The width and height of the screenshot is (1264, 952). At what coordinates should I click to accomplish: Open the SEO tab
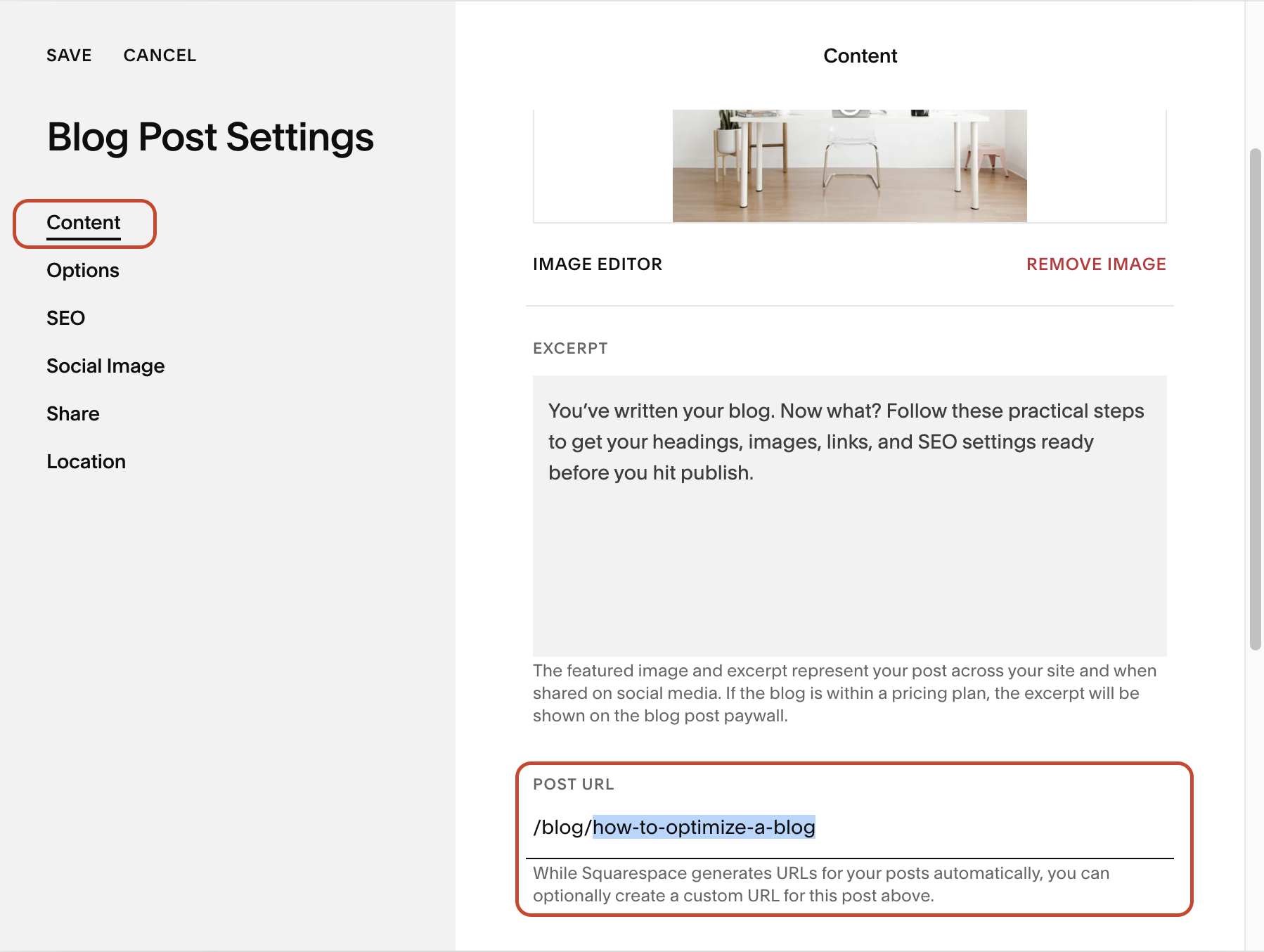pyautogui.click(x=65, y=319)
